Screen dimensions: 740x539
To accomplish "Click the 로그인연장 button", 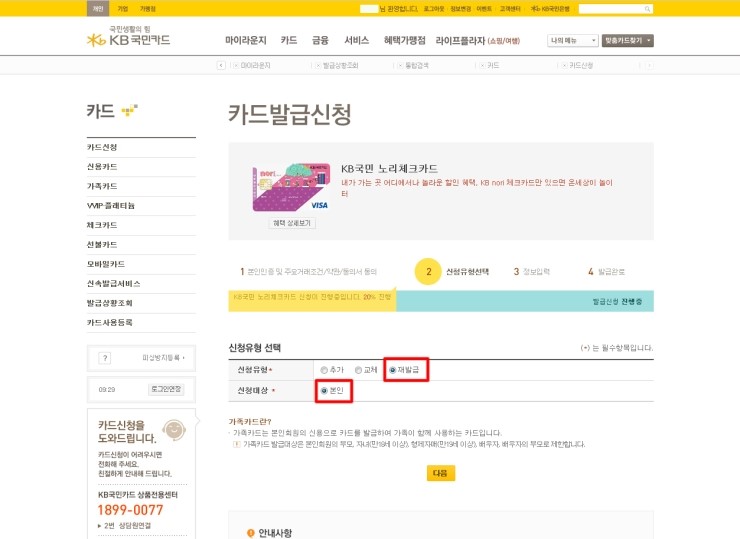I will click(x=166, y=389).
